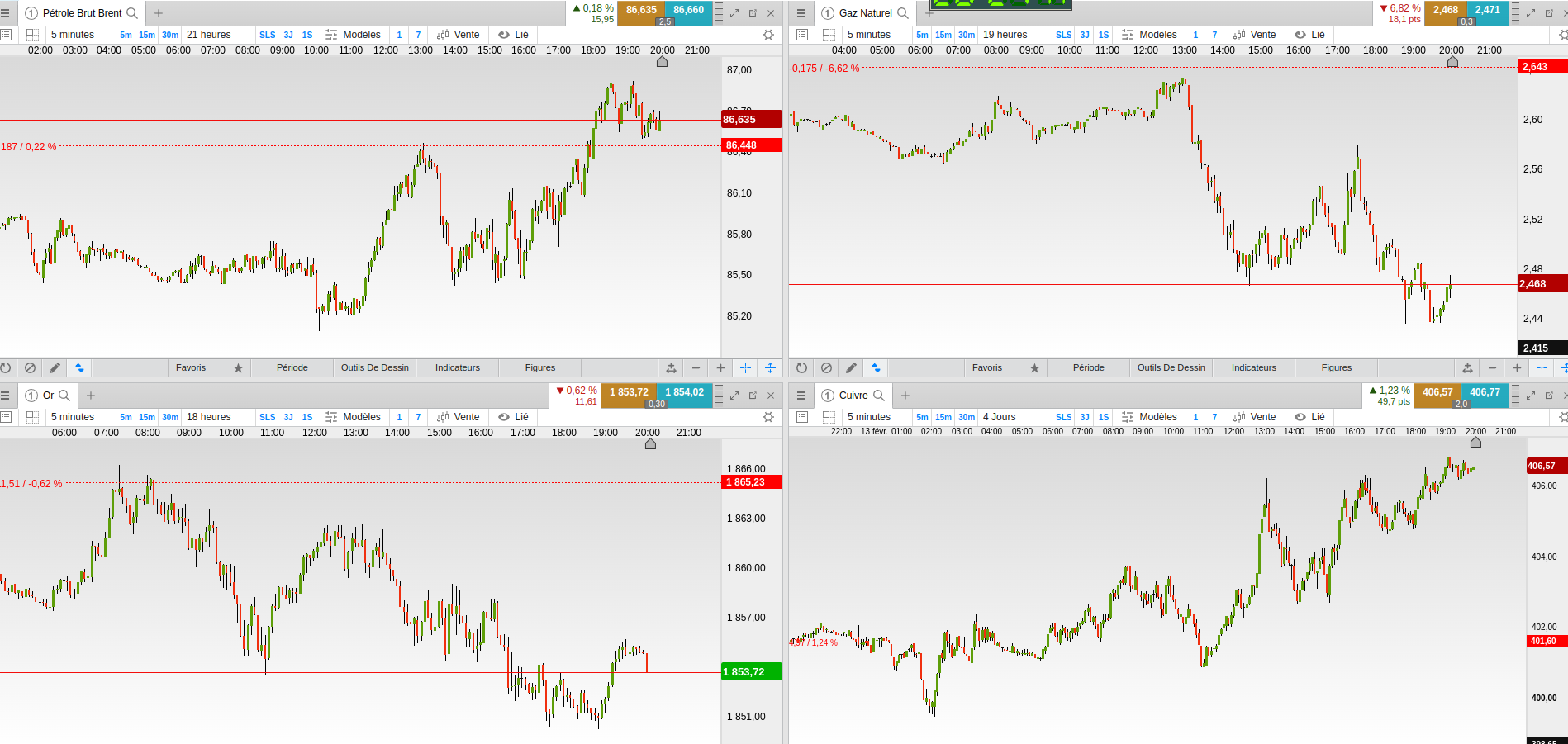Image resolution: width=1568 pixels, height=744 pixels.
Task: Click the SLS button on the Or chart
Action: pos(268,417)
